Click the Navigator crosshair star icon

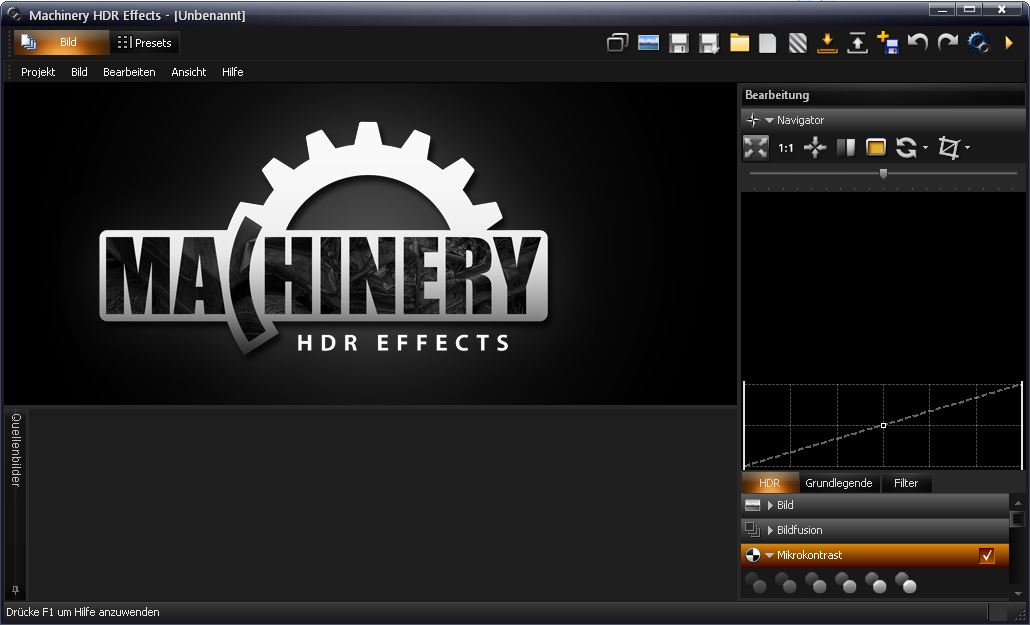(x=753, y=120)
